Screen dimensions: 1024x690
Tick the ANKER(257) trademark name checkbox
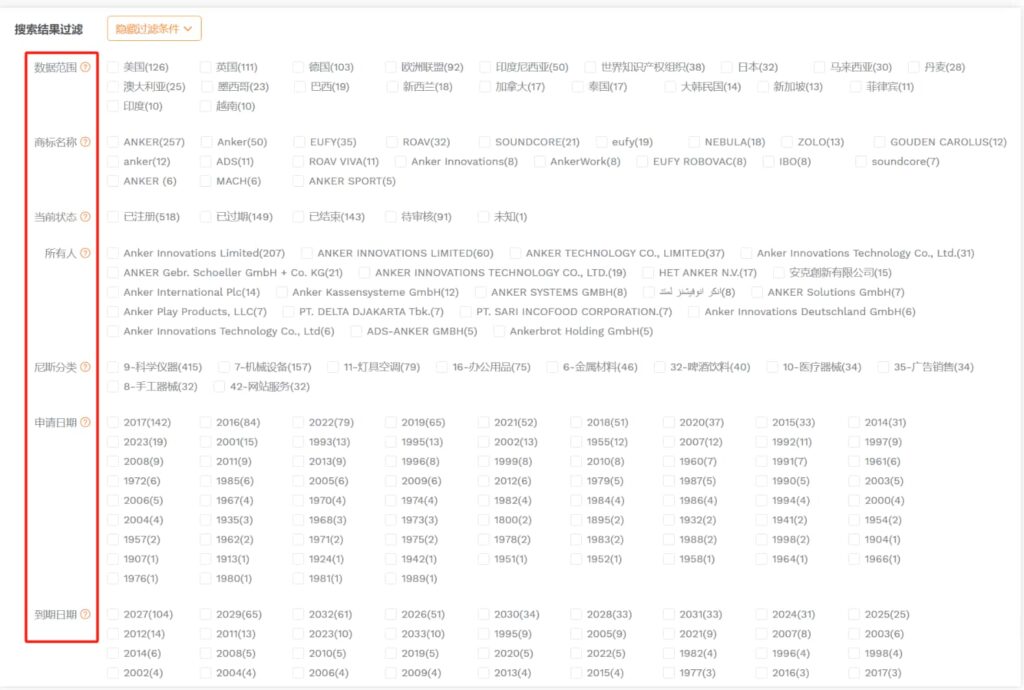[x=114, y=142]
